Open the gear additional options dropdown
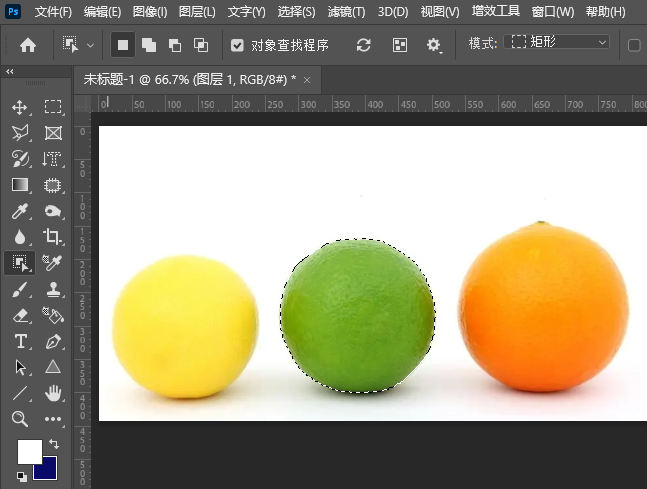647x489 pixels. [434, 45]
